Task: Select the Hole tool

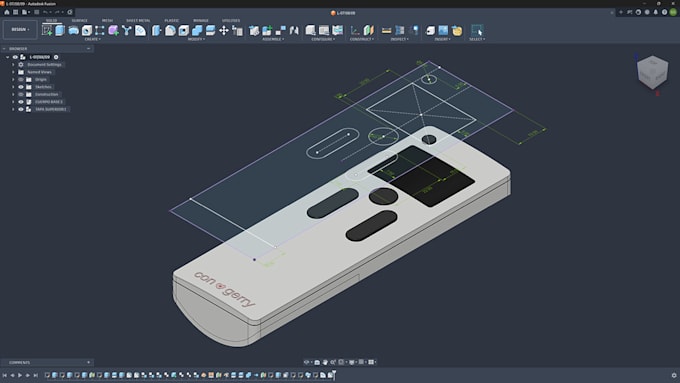Action: pos(87,30)
